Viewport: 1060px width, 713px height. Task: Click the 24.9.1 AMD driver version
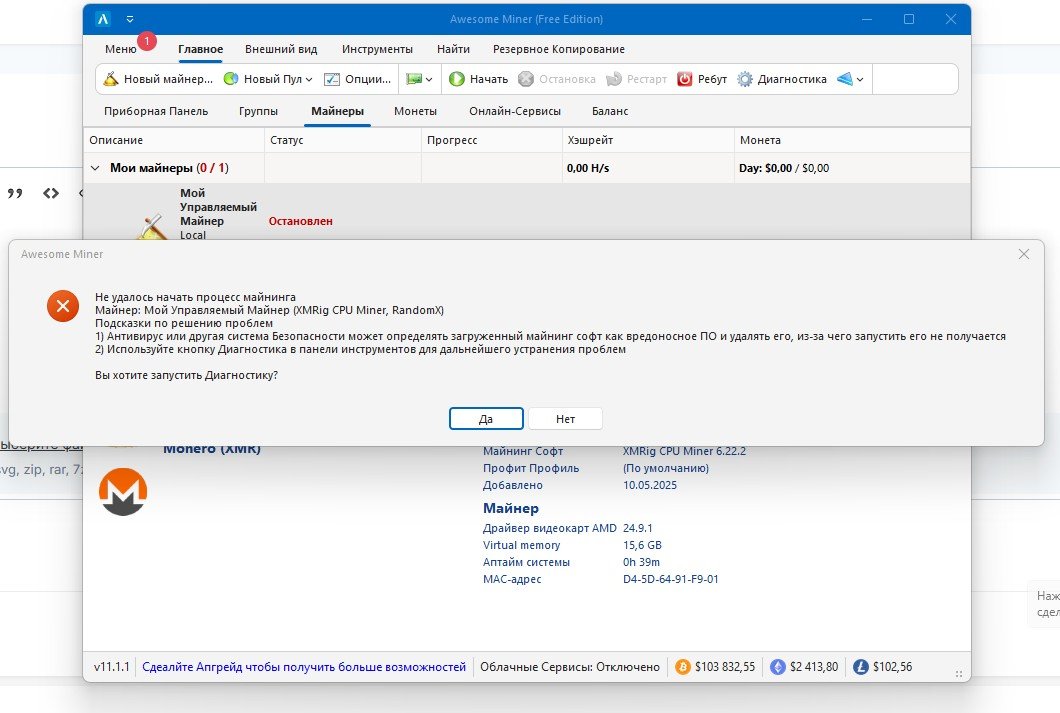pos(637,528)
